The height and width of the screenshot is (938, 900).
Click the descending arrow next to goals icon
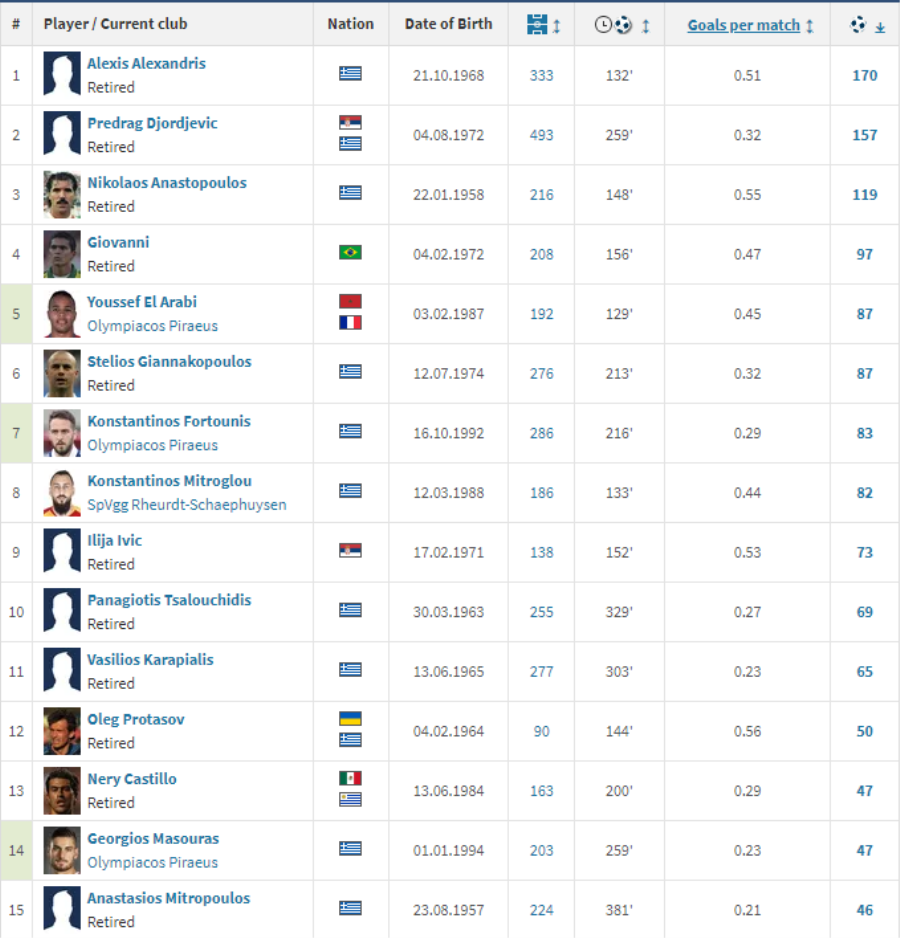pos(880,27)
